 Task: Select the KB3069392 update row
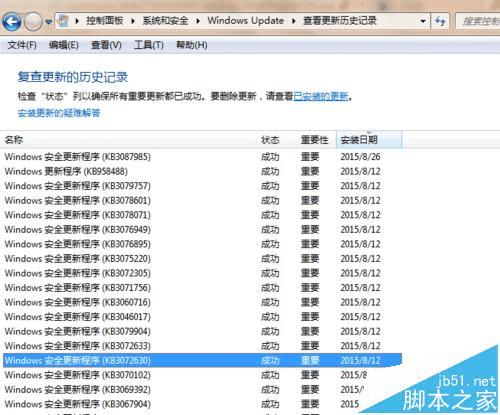(202, 389)
